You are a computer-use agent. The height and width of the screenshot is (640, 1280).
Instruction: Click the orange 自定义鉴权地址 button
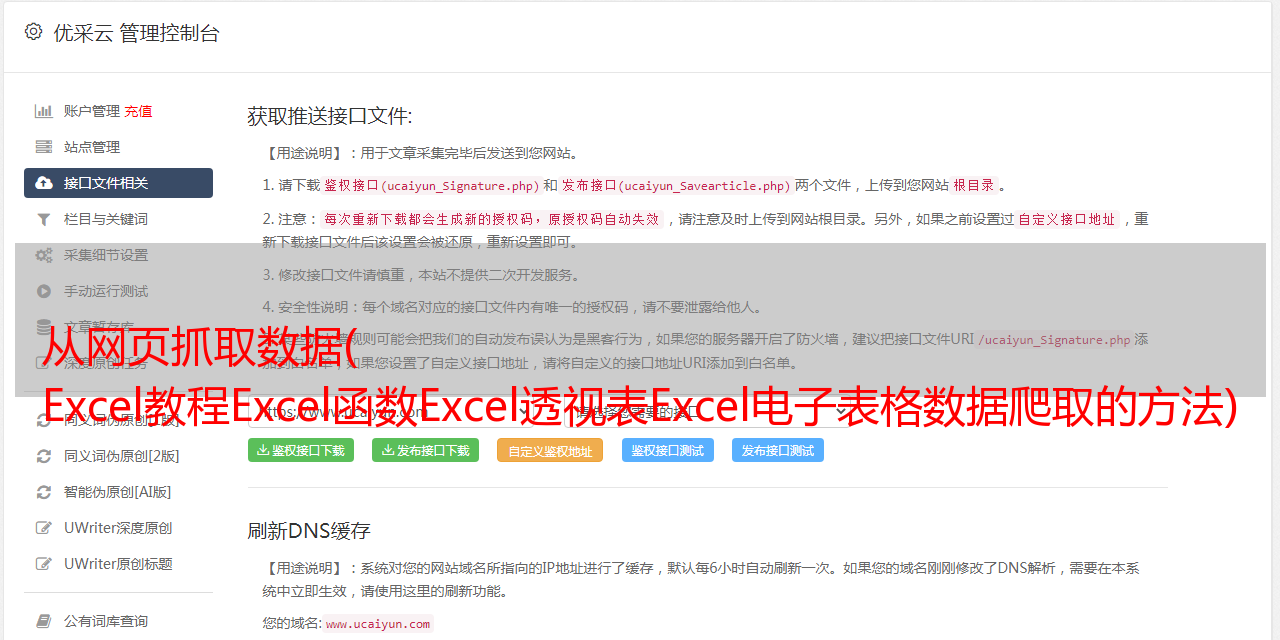point(550,450)
